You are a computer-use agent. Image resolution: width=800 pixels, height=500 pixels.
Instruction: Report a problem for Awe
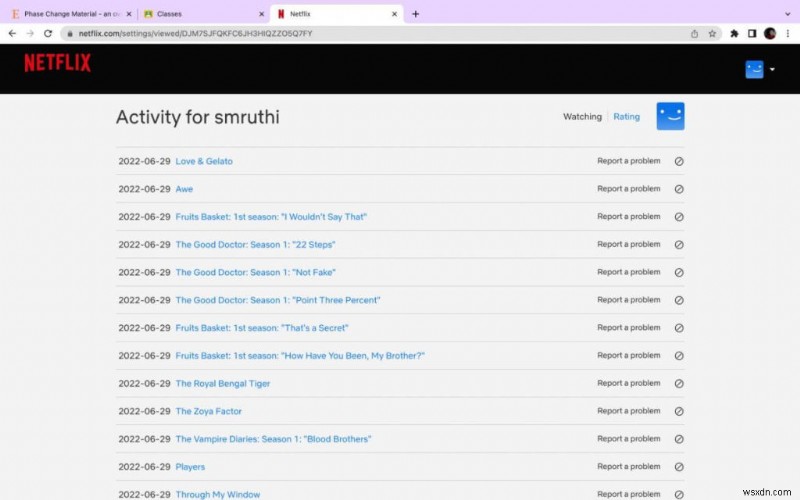point(629,189)
